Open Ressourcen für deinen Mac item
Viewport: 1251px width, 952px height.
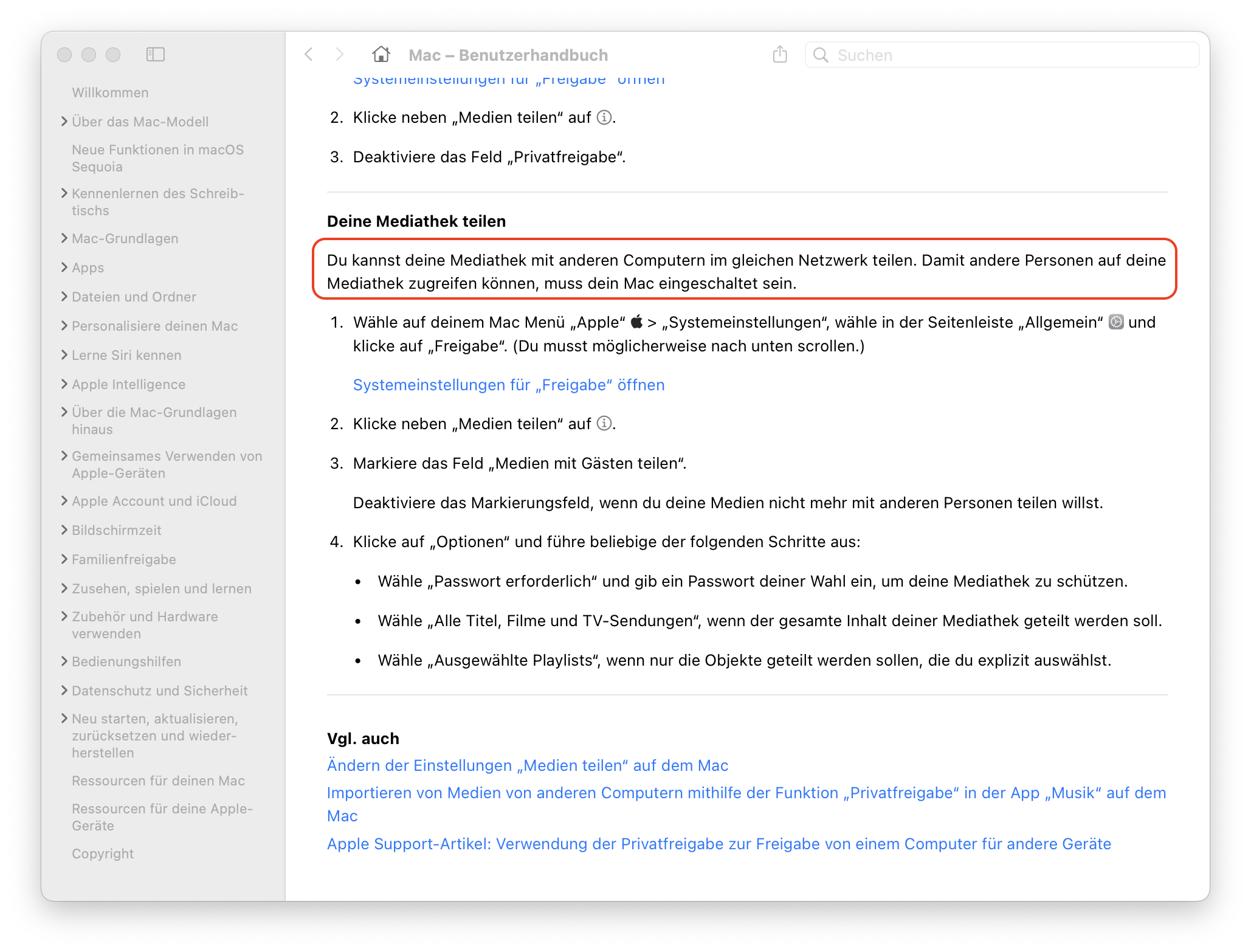pos(158,781)
